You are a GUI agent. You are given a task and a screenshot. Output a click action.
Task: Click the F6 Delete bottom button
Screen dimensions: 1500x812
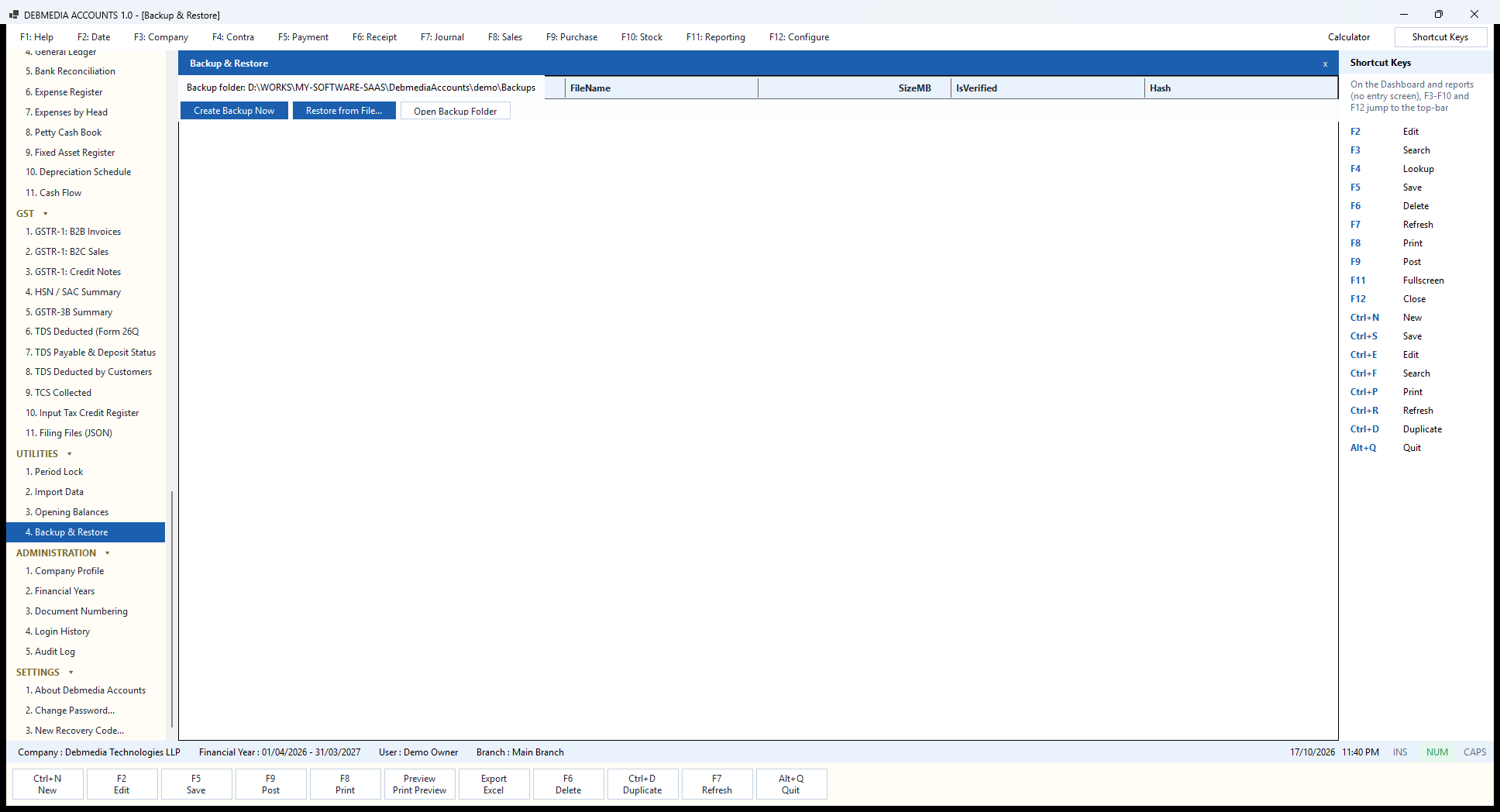[568, 784]
